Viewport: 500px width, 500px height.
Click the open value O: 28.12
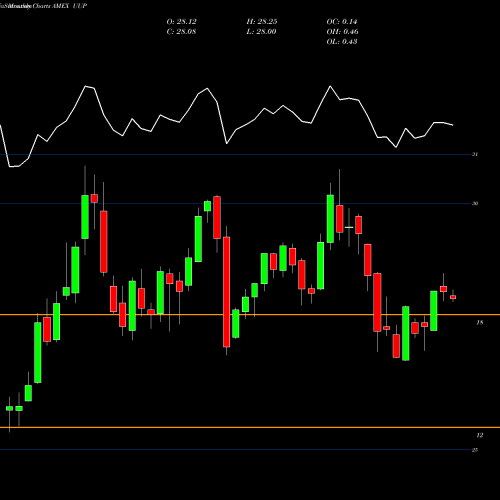tap(181, 22)
